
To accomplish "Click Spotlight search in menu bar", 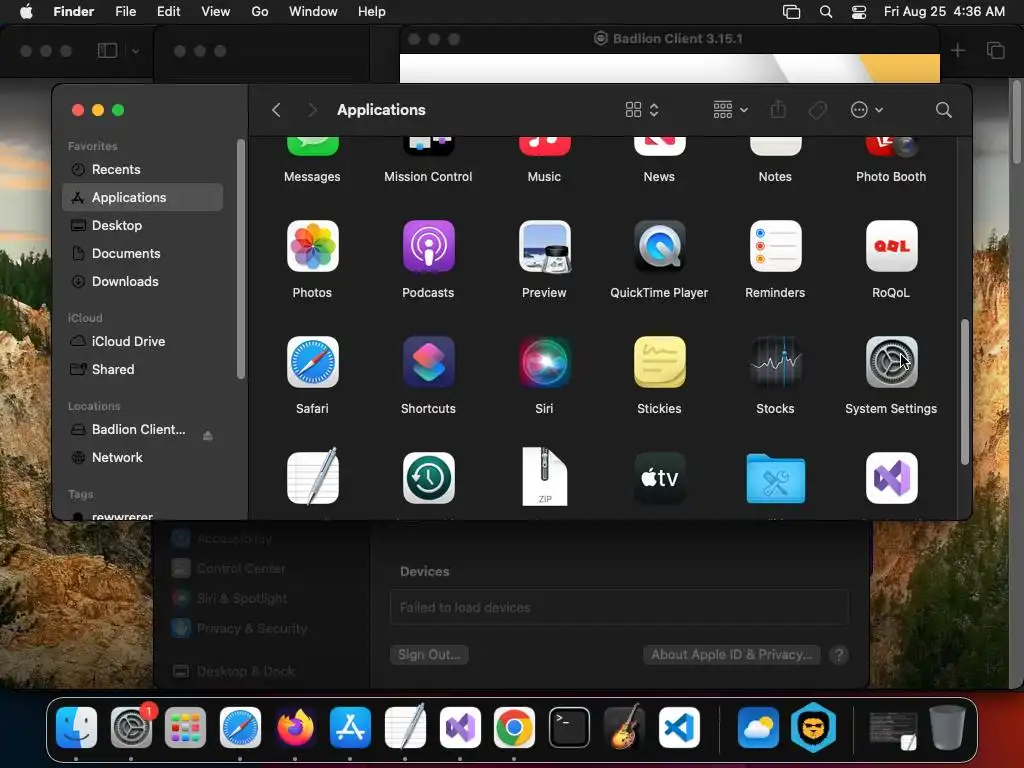I will click(x=826, y=12).
